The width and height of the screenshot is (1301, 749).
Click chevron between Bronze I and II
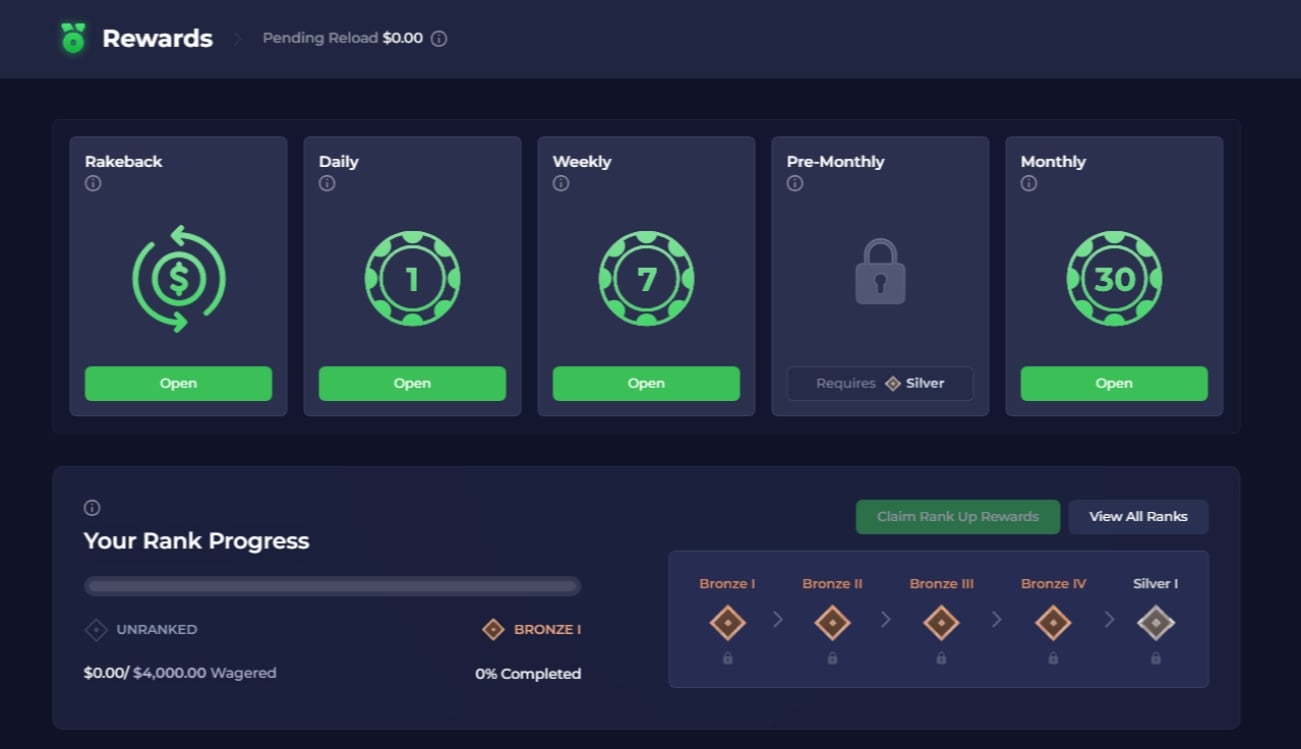click(x=778, y=620)
